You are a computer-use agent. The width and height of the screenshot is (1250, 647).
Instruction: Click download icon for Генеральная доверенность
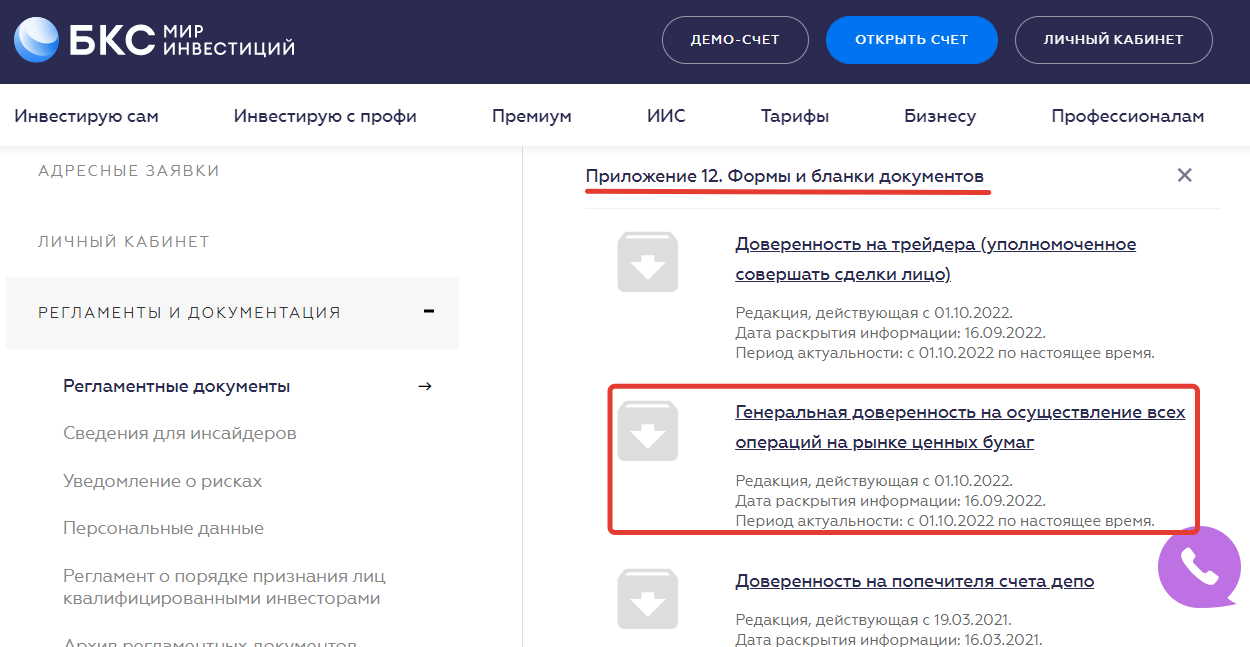coord(647,431)
